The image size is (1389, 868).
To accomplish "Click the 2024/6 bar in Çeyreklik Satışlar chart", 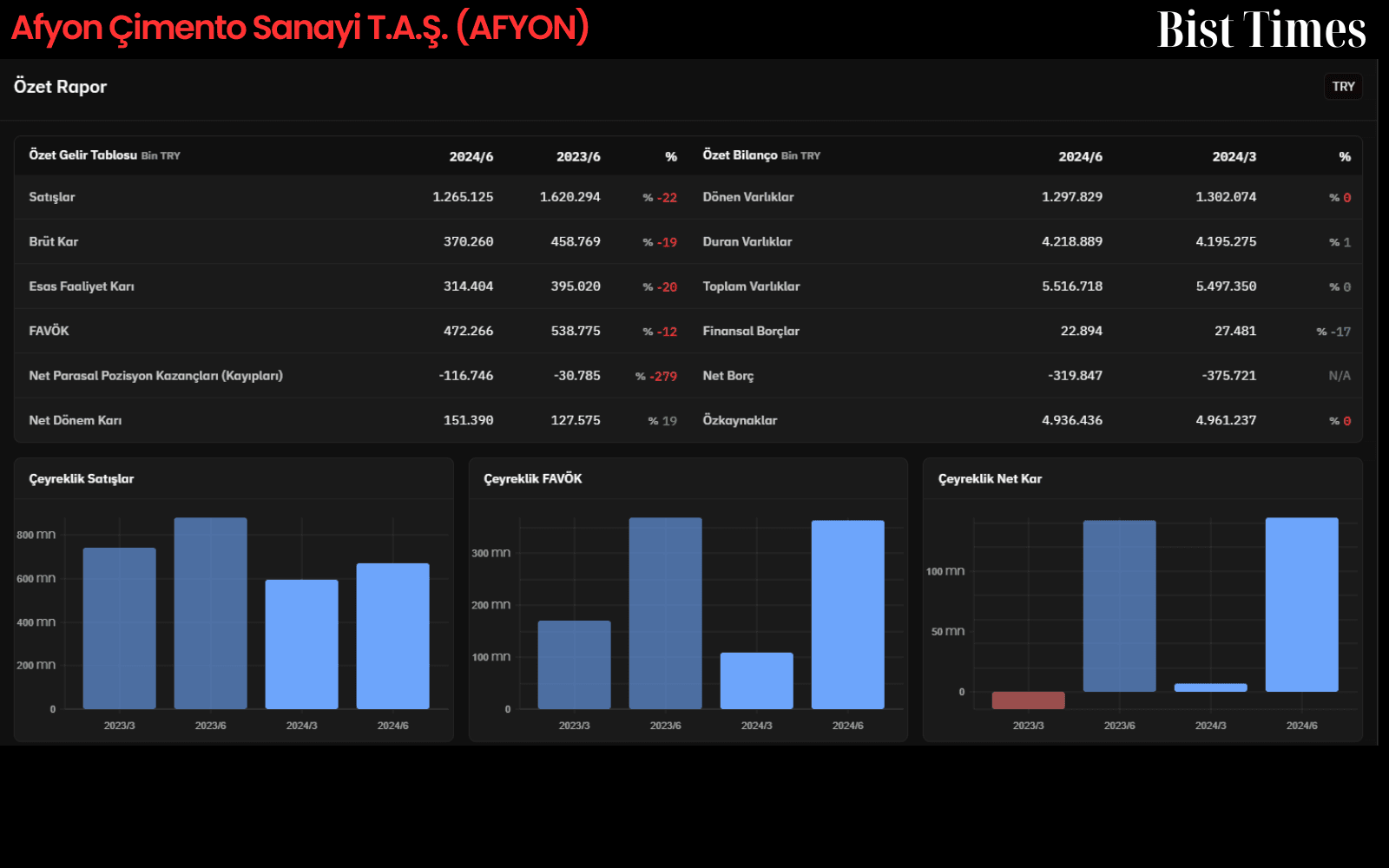I will click(392, 636).
